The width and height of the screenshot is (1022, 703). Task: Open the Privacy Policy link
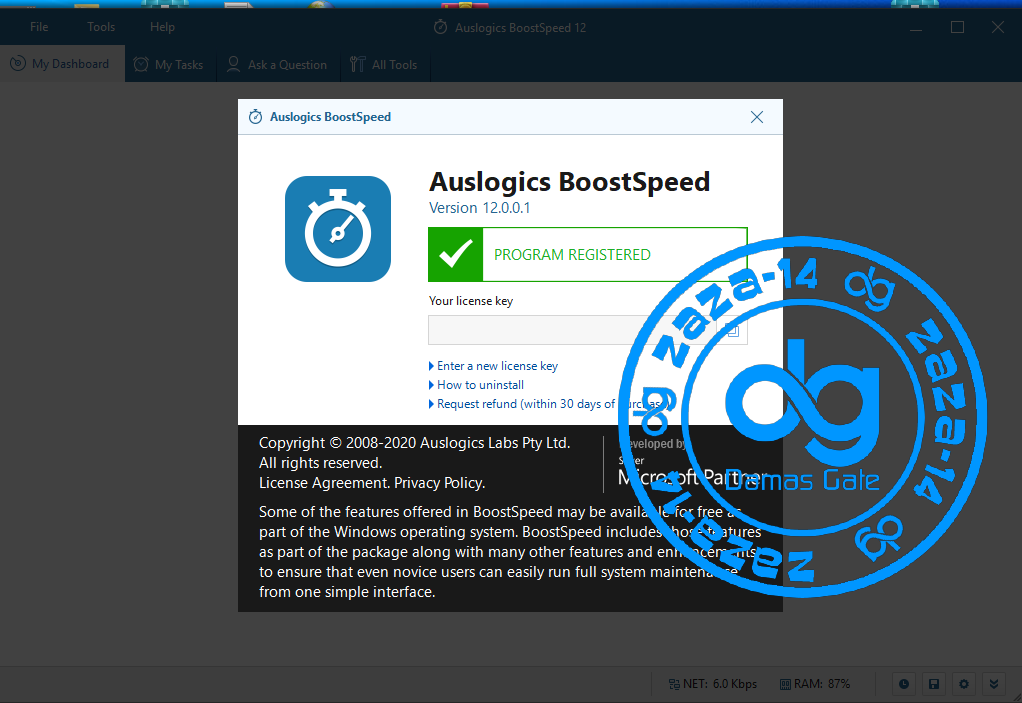point(440,483)
